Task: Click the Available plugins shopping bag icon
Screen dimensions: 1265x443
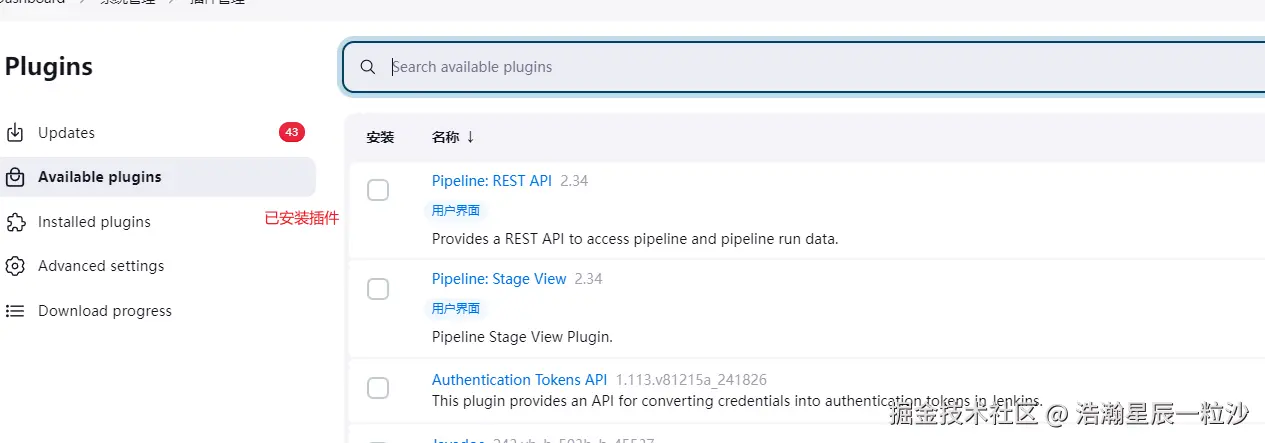Action: click(15, 177)
